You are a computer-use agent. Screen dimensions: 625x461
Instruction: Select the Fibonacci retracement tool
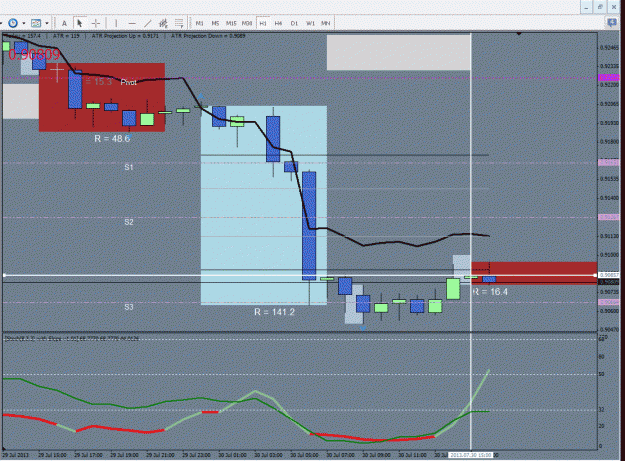point(179,24)
